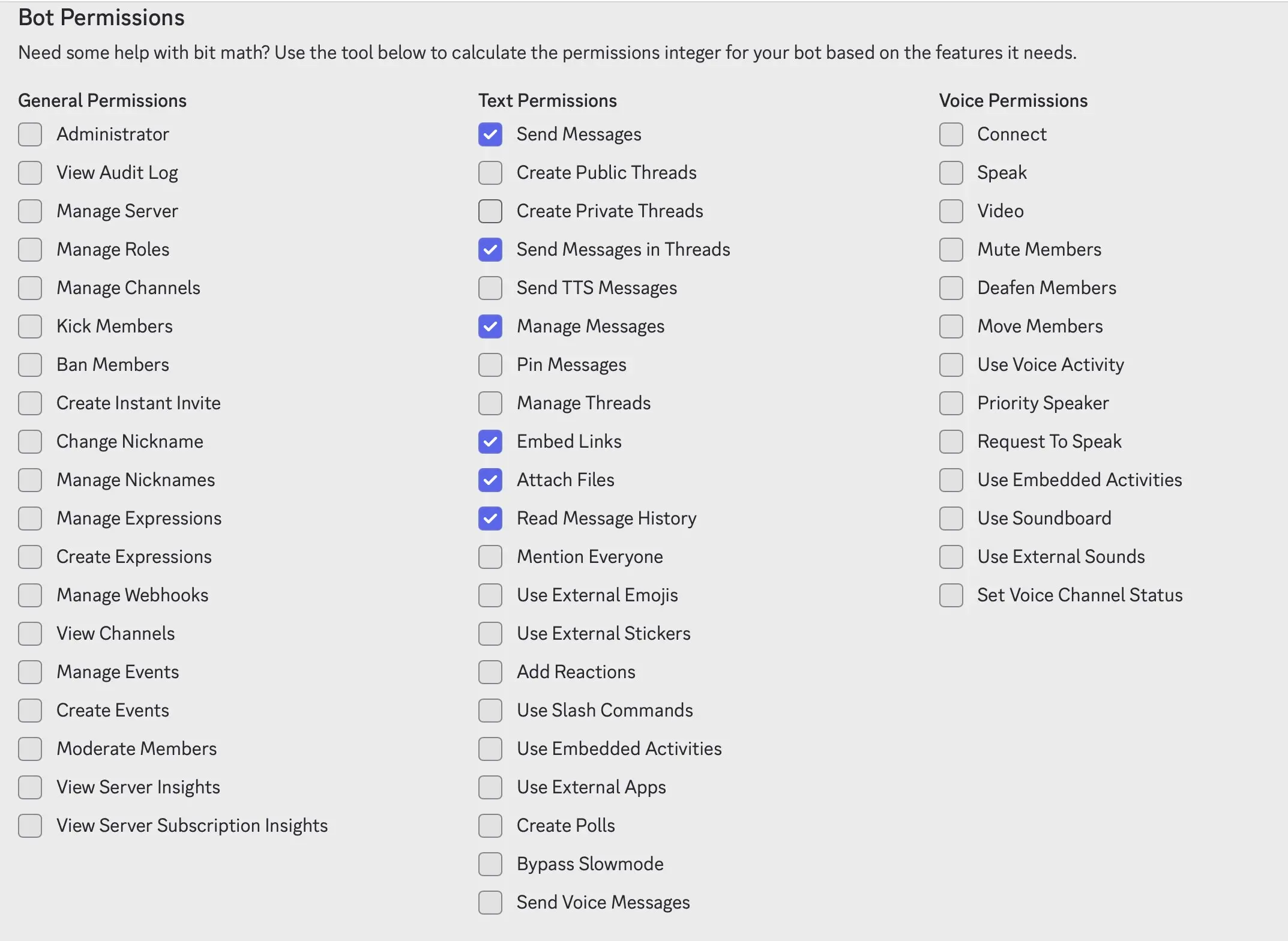
Task: Enable Create Public Threads permission
Action: 490,173
